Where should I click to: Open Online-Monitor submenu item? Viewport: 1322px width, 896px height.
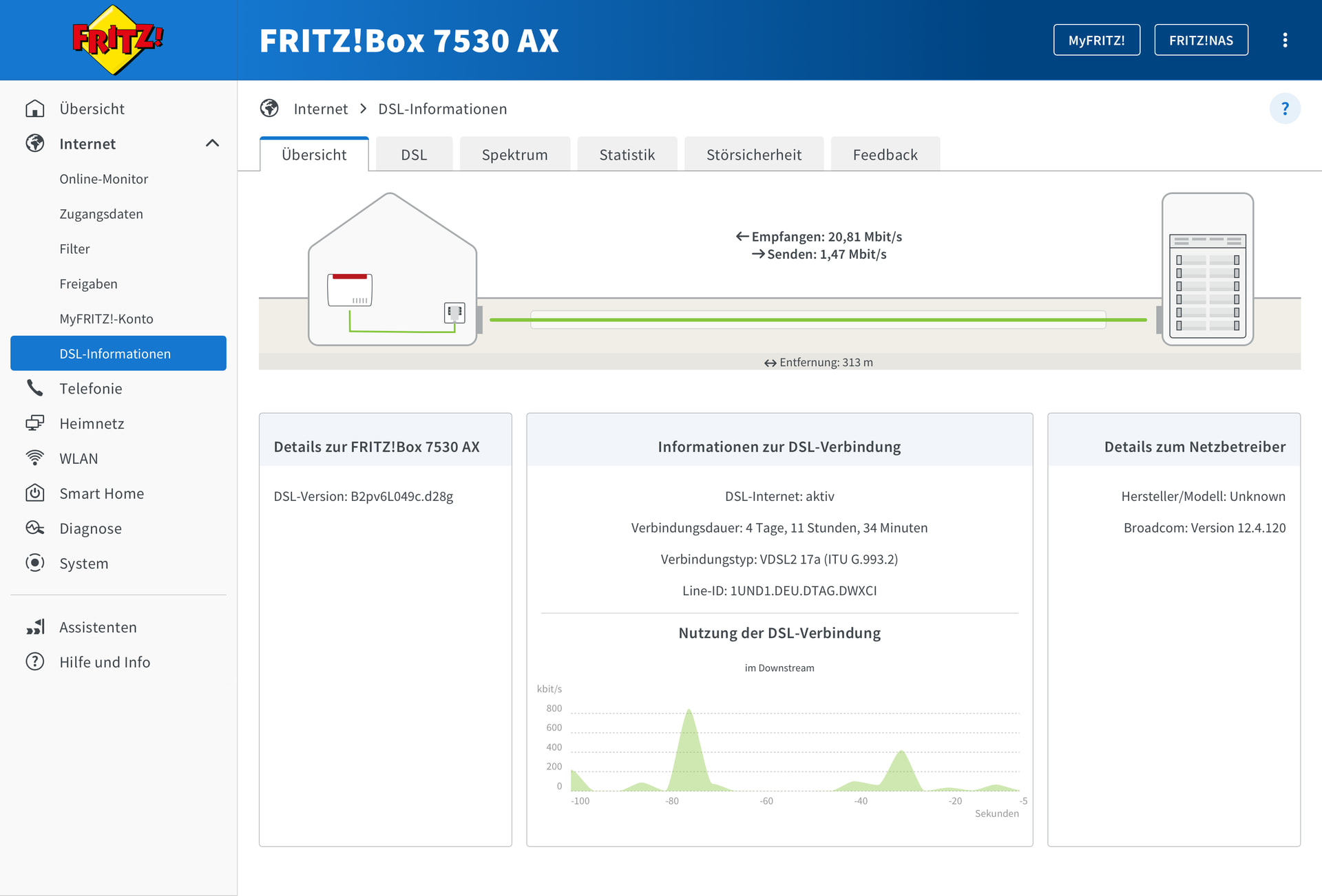point(104,179)
